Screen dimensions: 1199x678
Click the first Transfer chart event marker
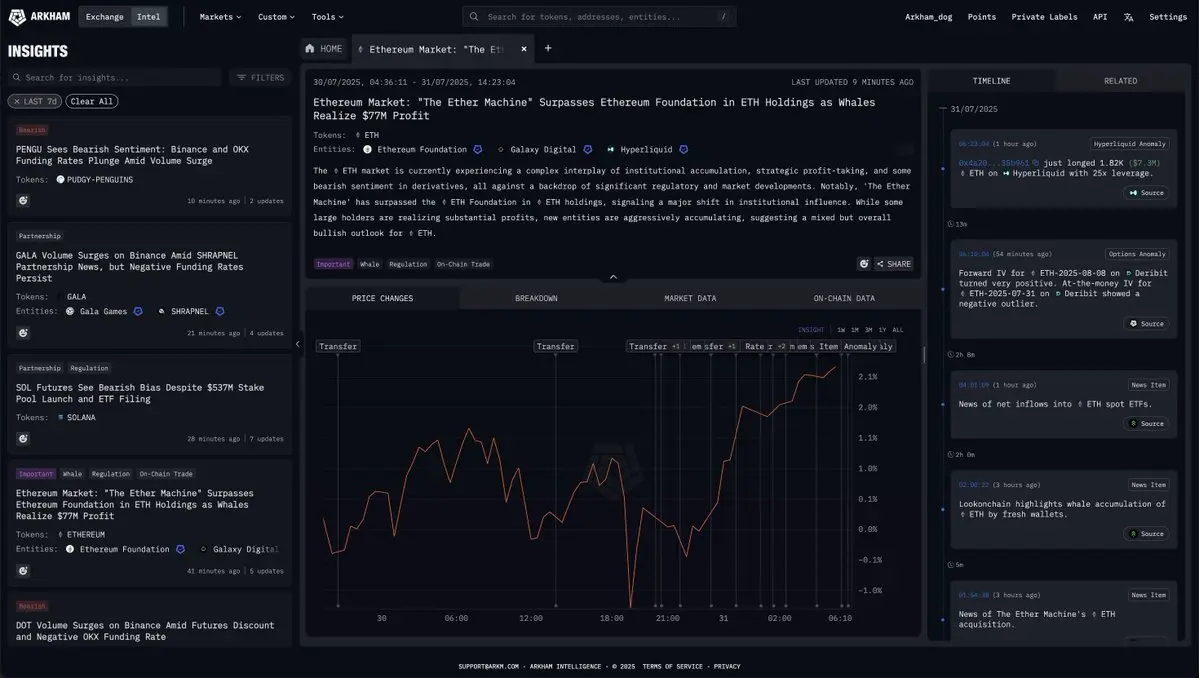tap(338, 346)
